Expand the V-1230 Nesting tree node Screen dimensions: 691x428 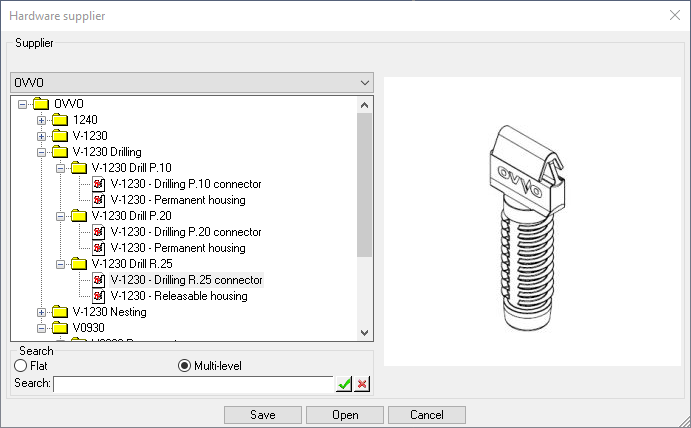(x=41, y=312)
